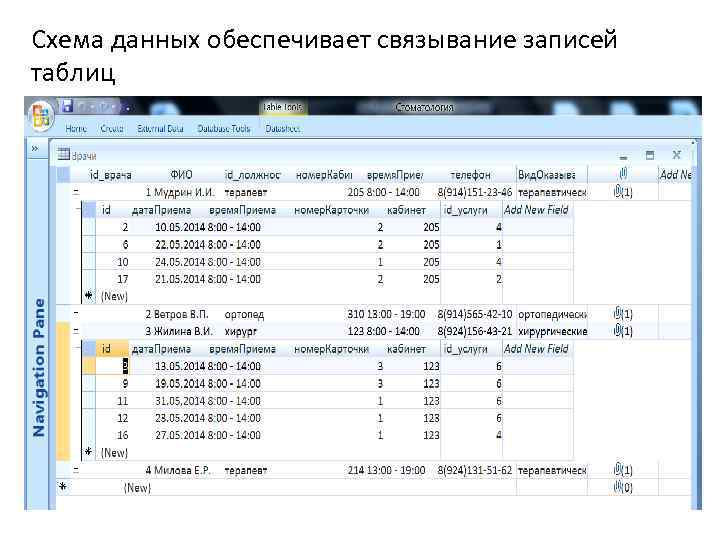
Task: Open attachment icon in Милова Е.Р. row
Action: 623,470
